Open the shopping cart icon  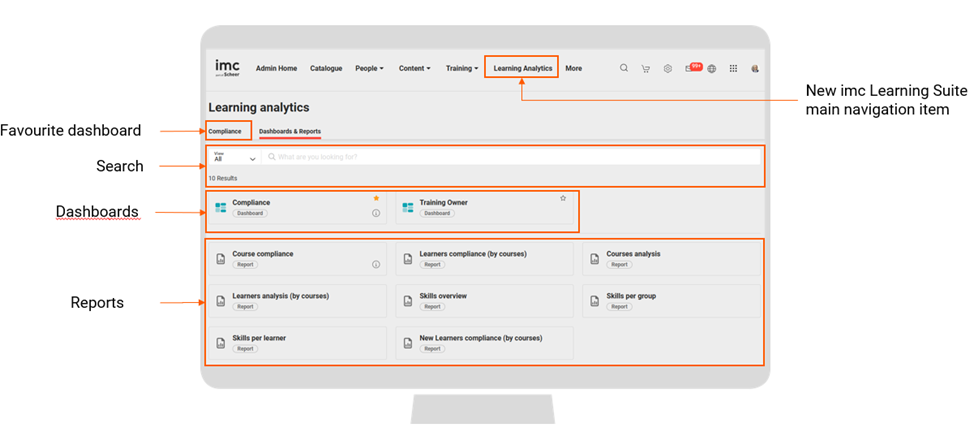(x=646, y=69)
